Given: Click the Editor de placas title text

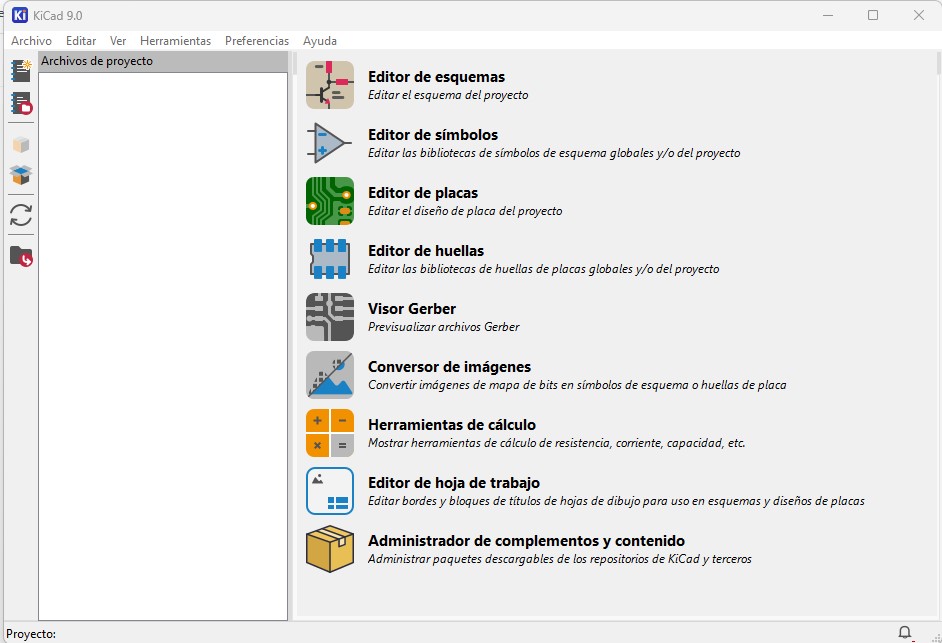Looking at the screenshot, I should [x=423, y=193].
